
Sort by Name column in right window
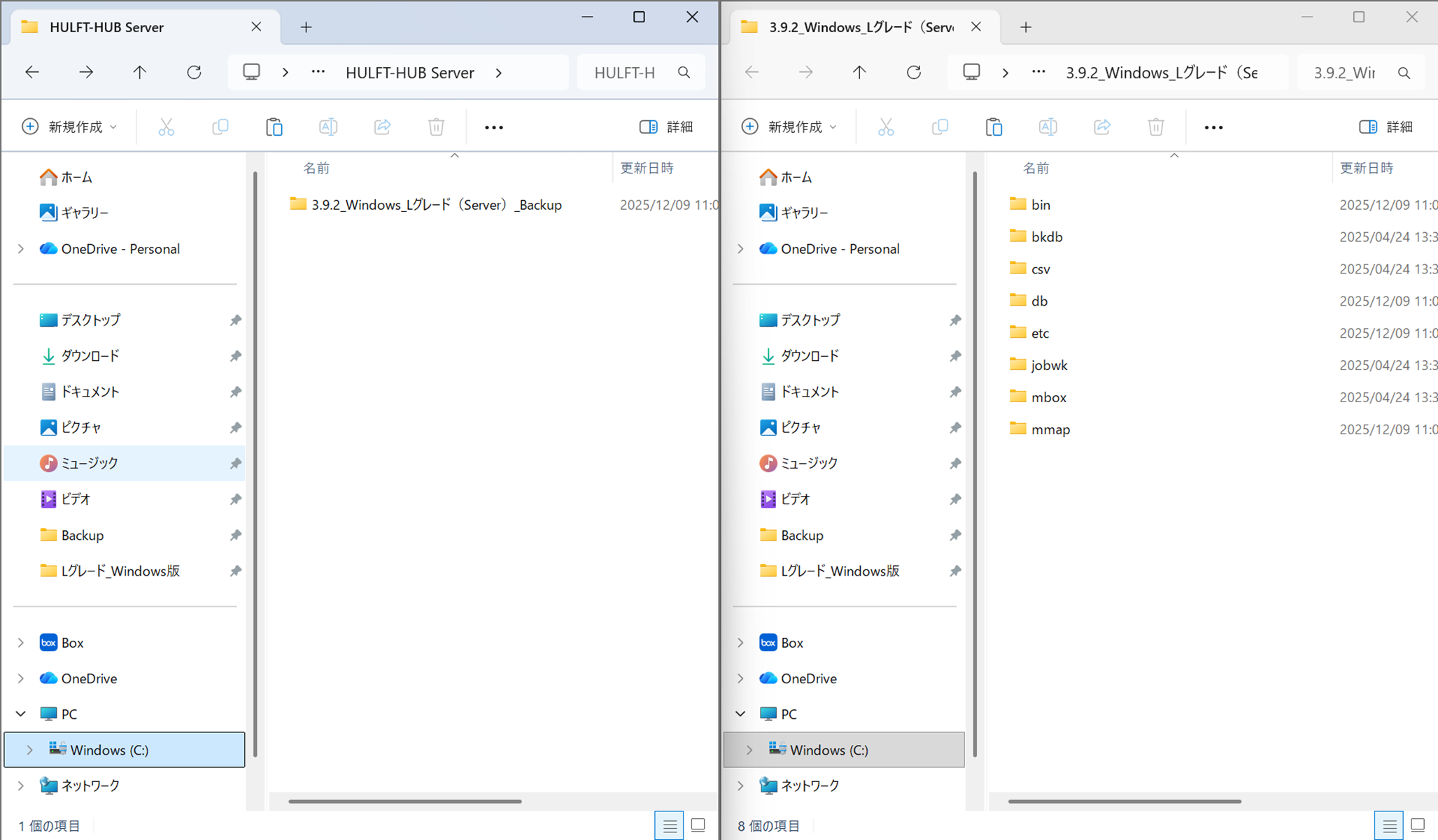pos(1036,168)
